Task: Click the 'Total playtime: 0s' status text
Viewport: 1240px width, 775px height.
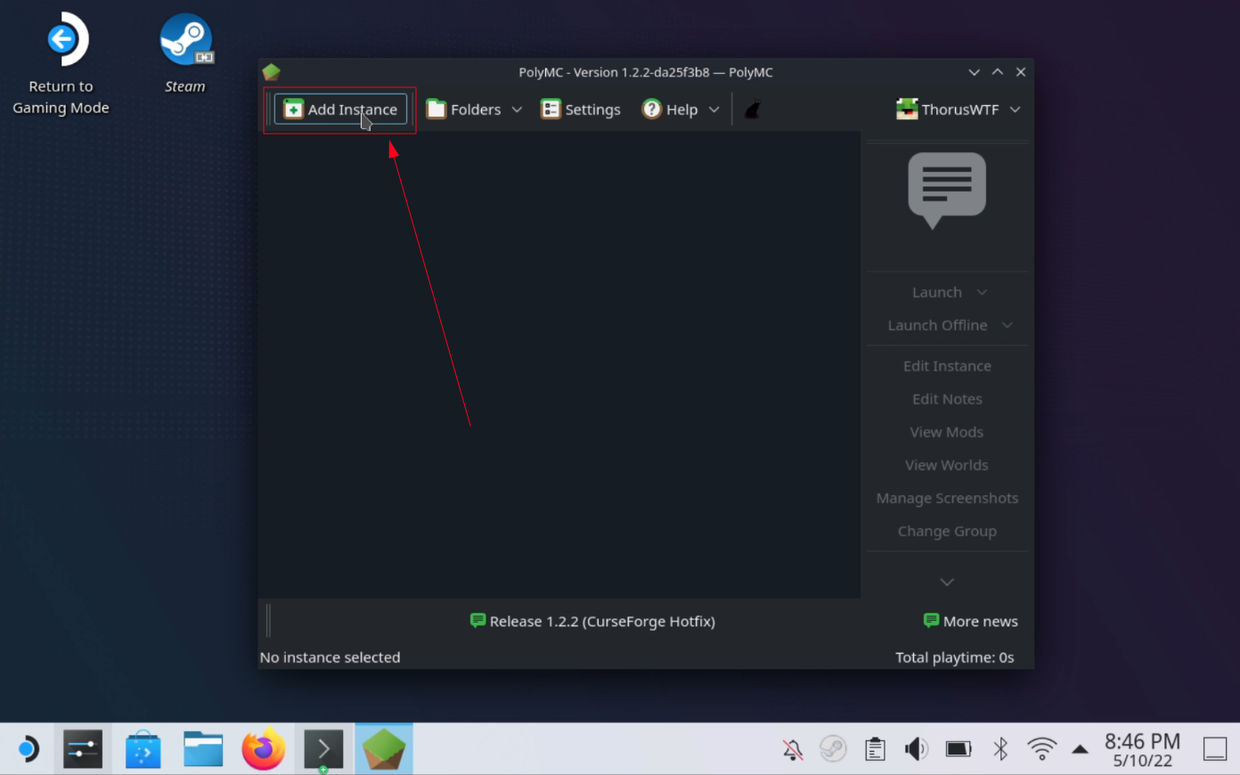Action: coord(954,657)
